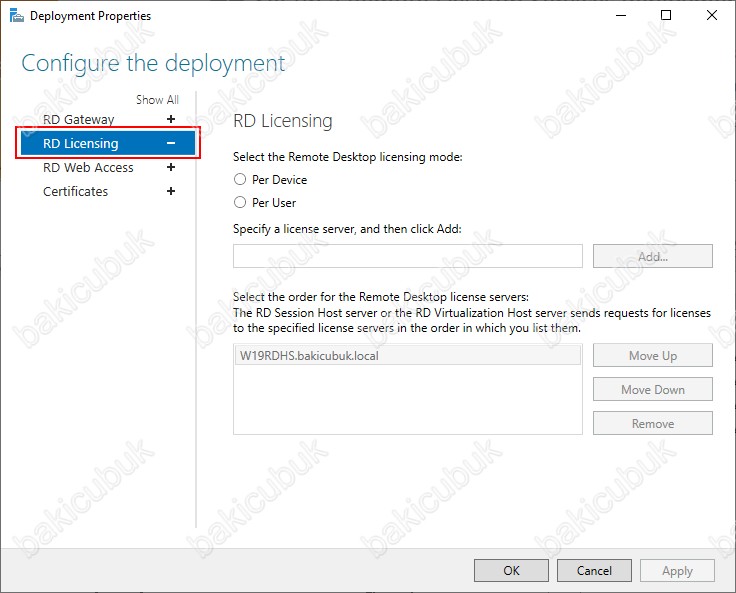Expand the RD Gateway section plus sign
This screenshot has width=736, height=593.
click(x=171, y=119)
